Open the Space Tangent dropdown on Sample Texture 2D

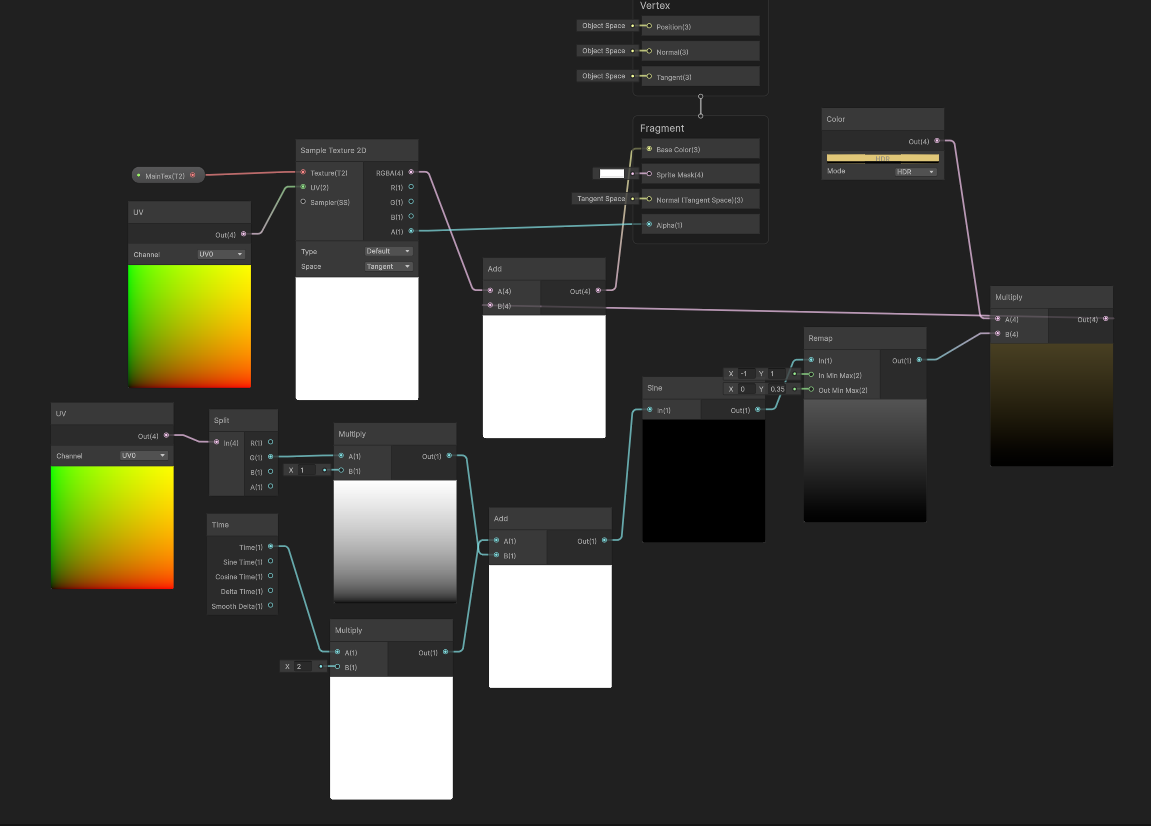pyautogui.click(x=389, y=266)
